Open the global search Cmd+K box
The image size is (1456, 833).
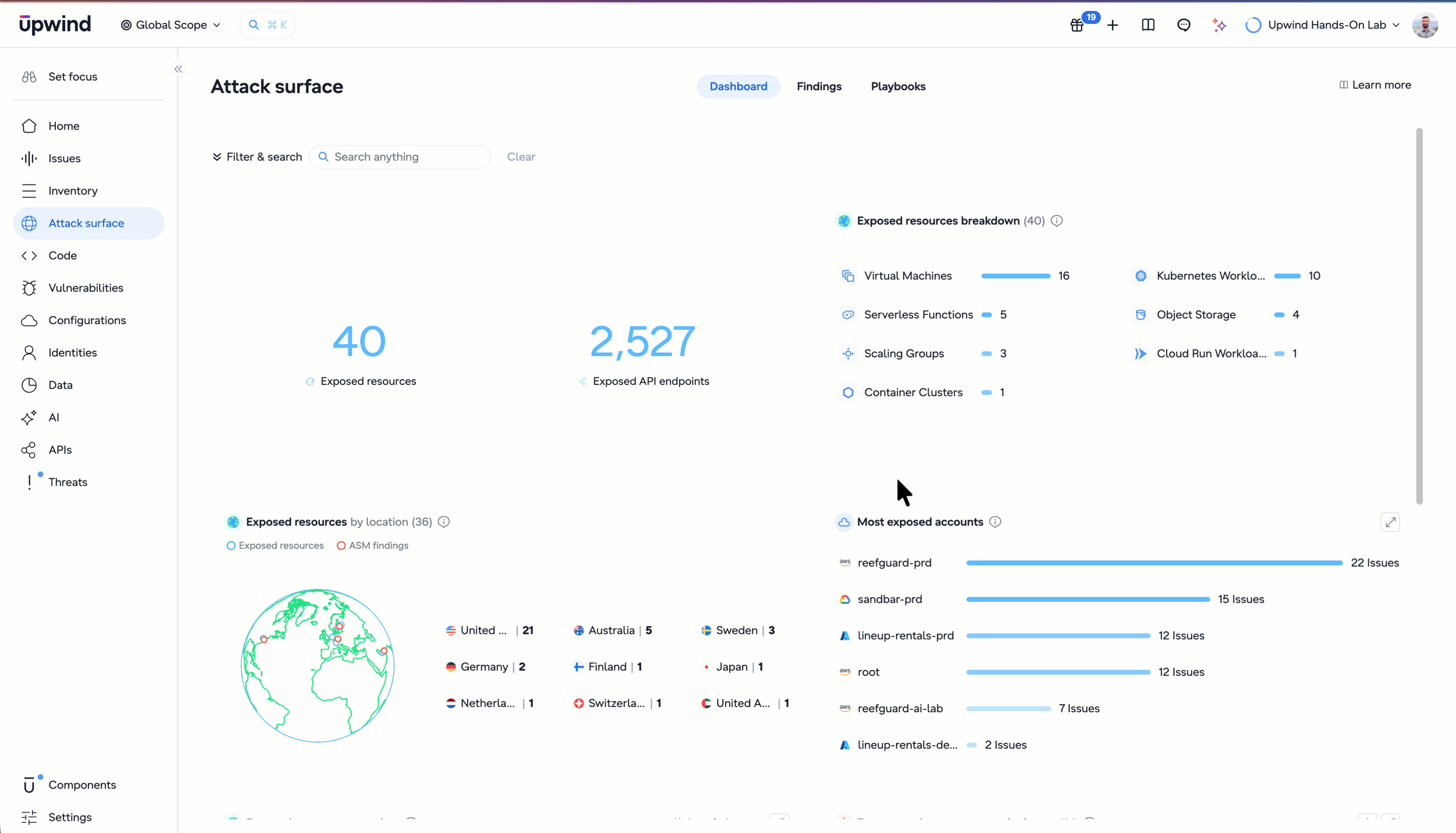tap(267, 25)
